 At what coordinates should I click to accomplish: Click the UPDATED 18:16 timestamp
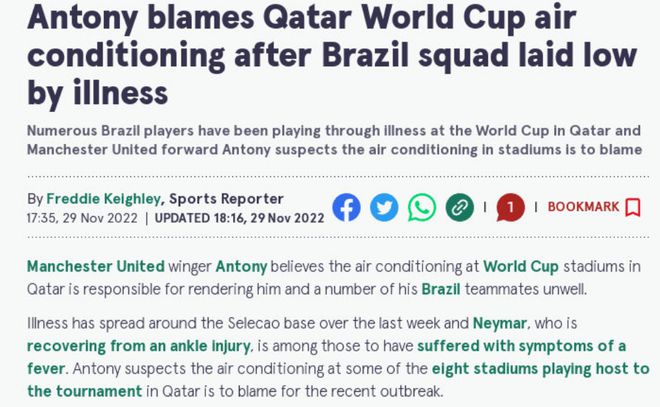(x=240, y=218)
